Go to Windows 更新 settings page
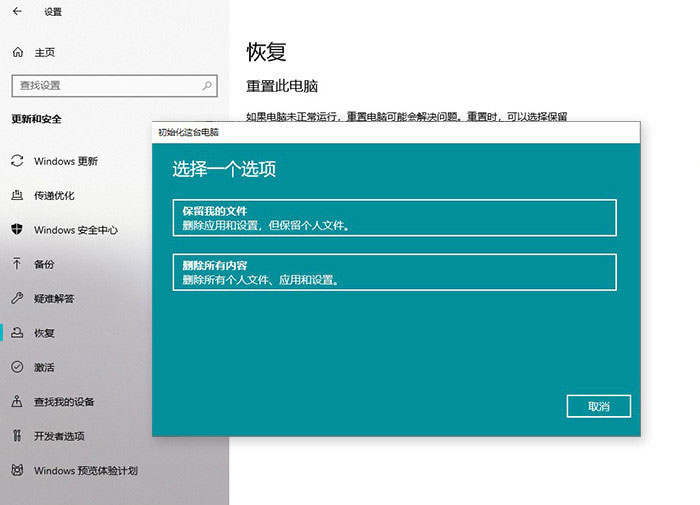The image size is (700, 505). pyautogui.click(x=66, y=161)
